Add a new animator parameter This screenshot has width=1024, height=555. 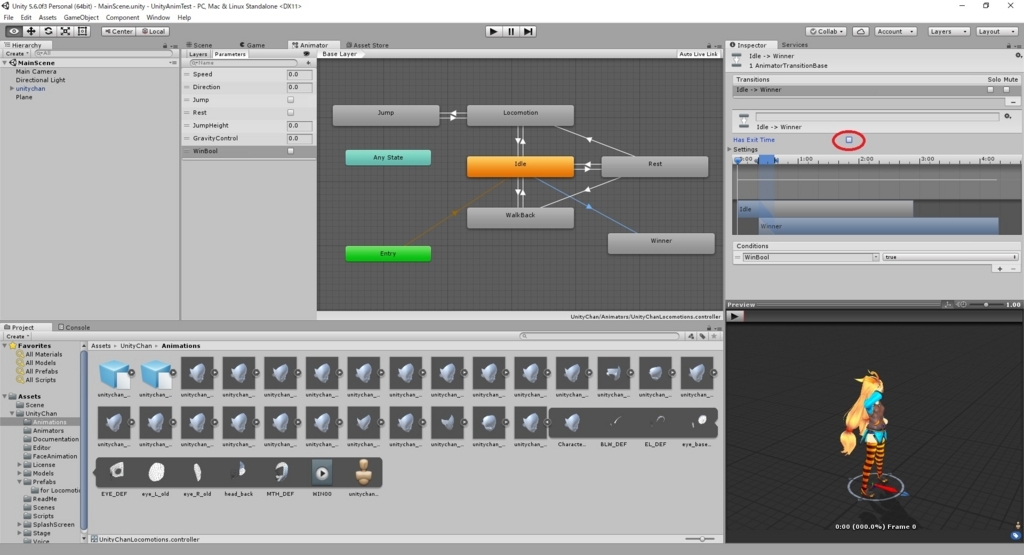point(308,63)
